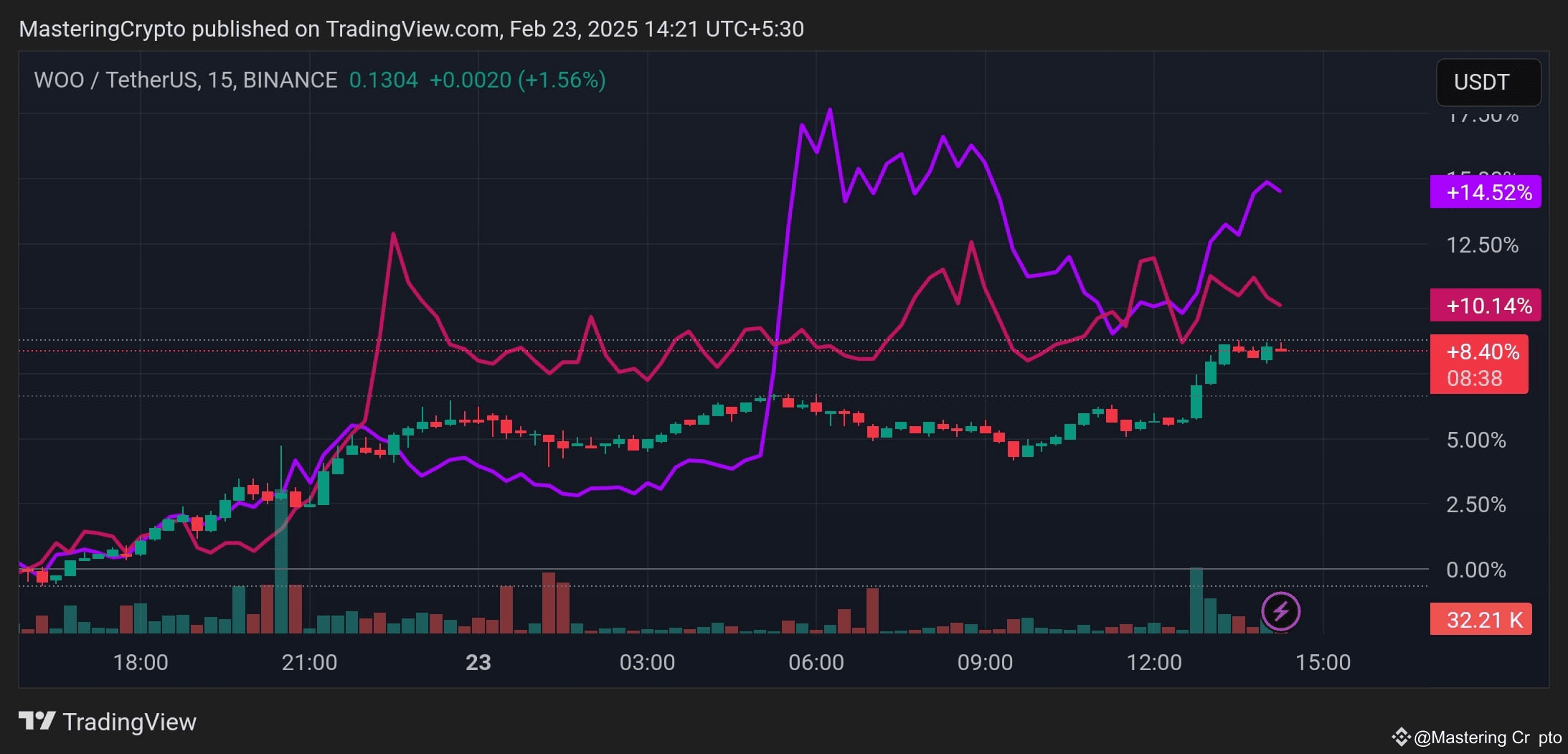Open the USDT currency selector
Viewport: 1568px width, 754px height.
tap(1488, 83)
